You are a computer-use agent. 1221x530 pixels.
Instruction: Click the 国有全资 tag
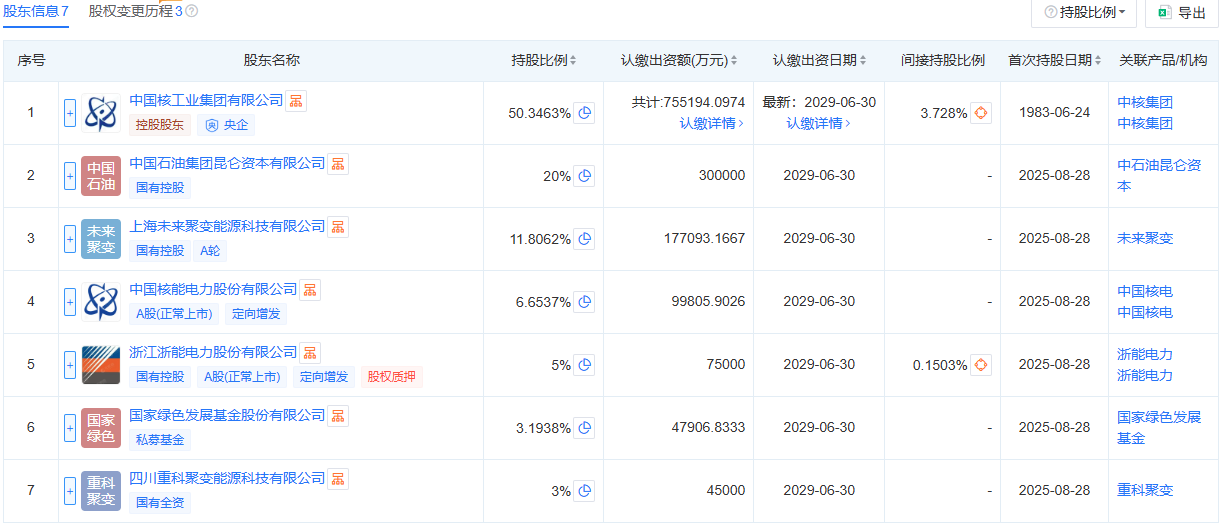[160, 503]
